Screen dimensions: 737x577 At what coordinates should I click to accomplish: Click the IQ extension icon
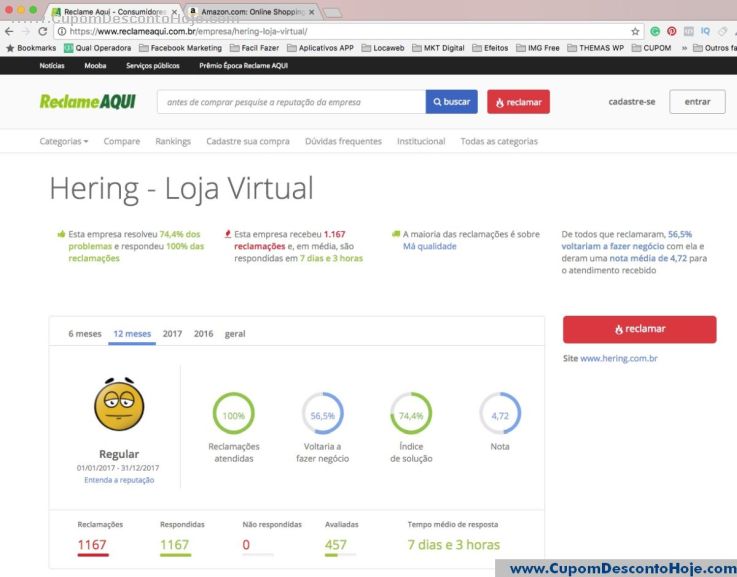tap(706, 31)
